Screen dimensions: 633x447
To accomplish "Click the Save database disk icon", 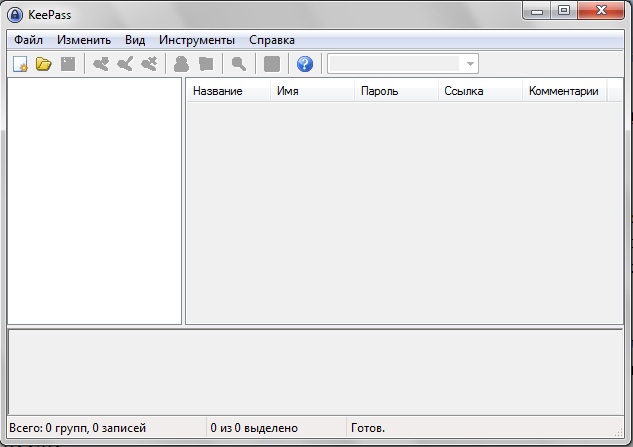I will click(67, 64).
